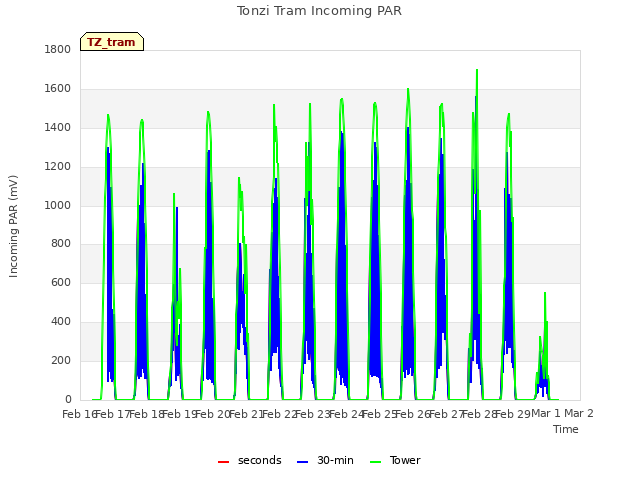640x480 pixels.
Task: Click the 1400 y-axis tick label
Action: [58, 128]
